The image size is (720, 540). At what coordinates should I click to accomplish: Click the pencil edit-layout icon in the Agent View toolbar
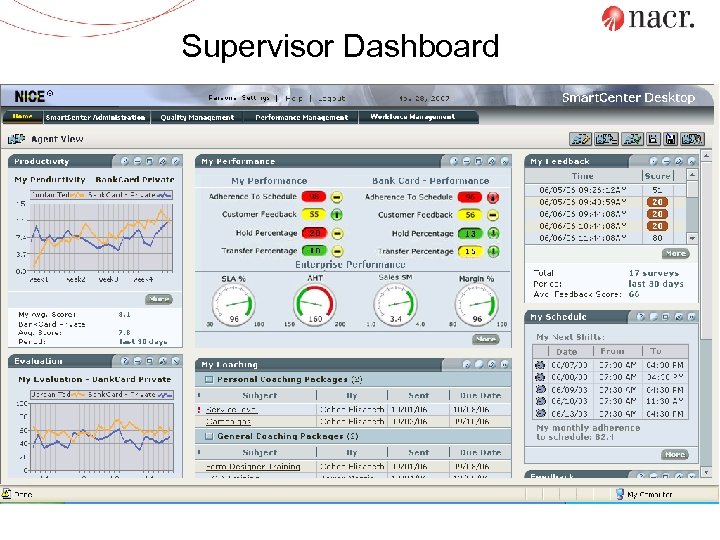[x=580, y=139]
